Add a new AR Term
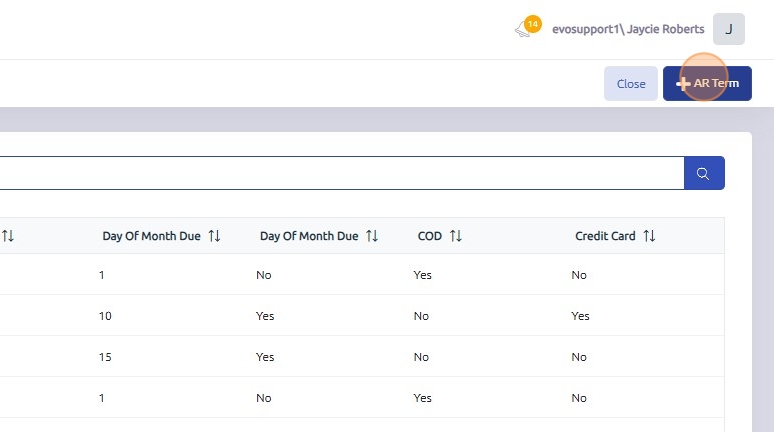774x432 pixels. pos(707,84)
